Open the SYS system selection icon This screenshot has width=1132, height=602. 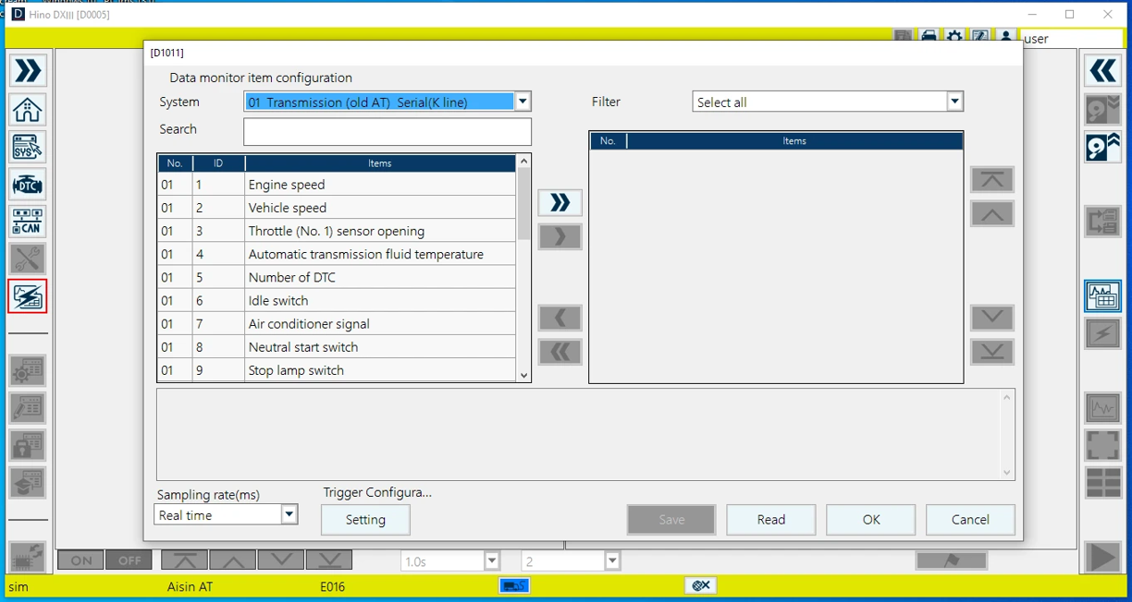[x=27, y=146]
